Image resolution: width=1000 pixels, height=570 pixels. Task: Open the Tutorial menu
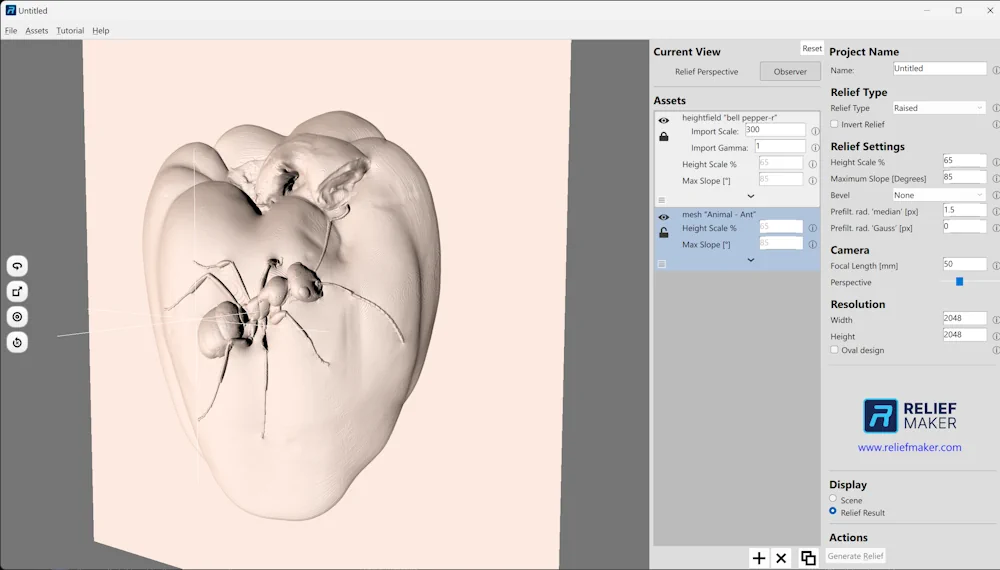[x=70, y=31]
